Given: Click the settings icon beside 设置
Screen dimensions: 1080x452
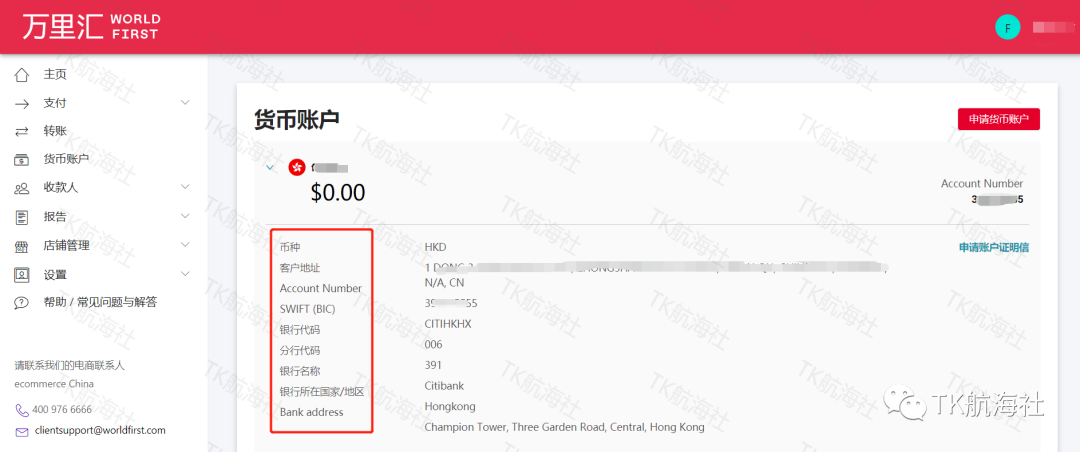Looking at the screenshot, I should coord(22,274).
